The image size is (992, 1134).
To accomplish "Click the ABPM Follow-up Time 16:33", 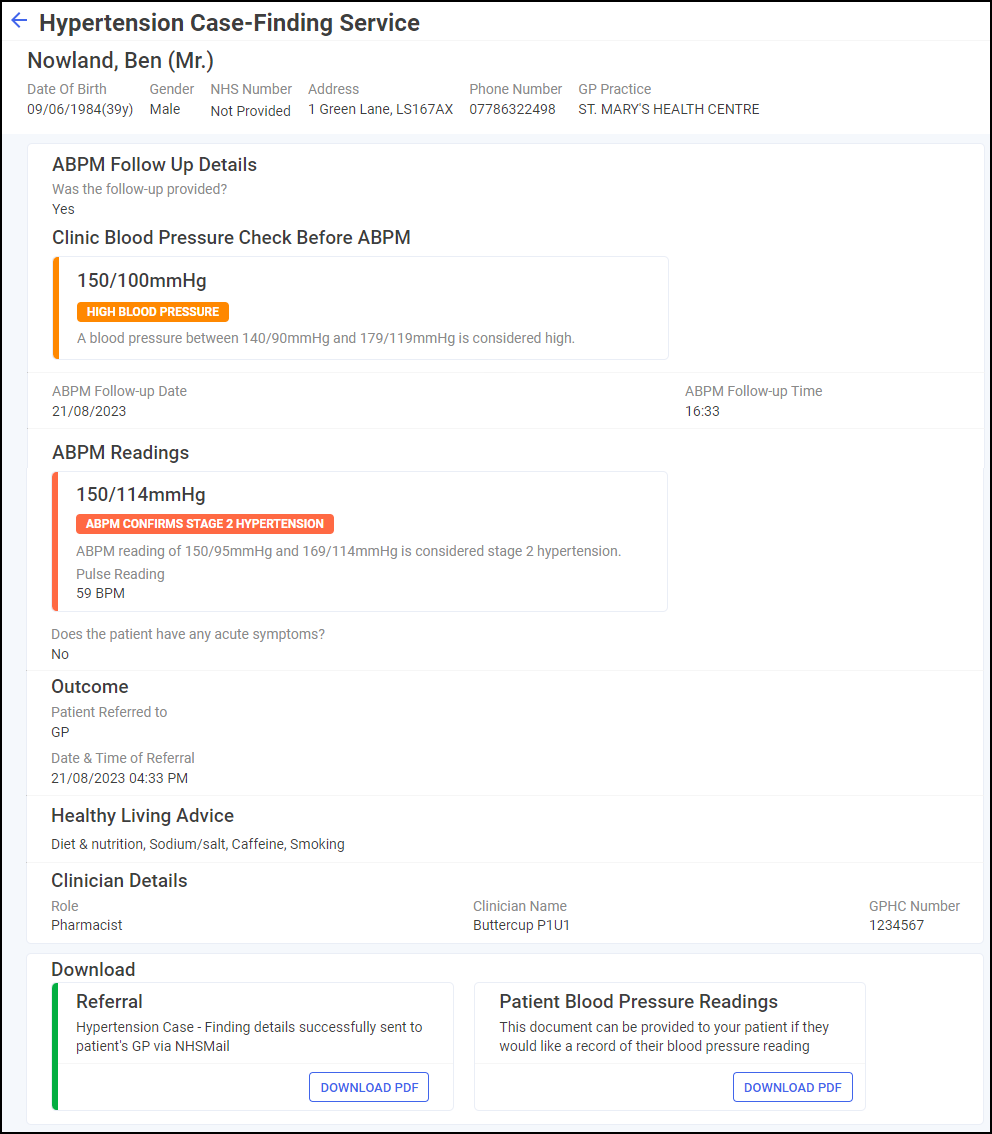I will pos(702,412).
